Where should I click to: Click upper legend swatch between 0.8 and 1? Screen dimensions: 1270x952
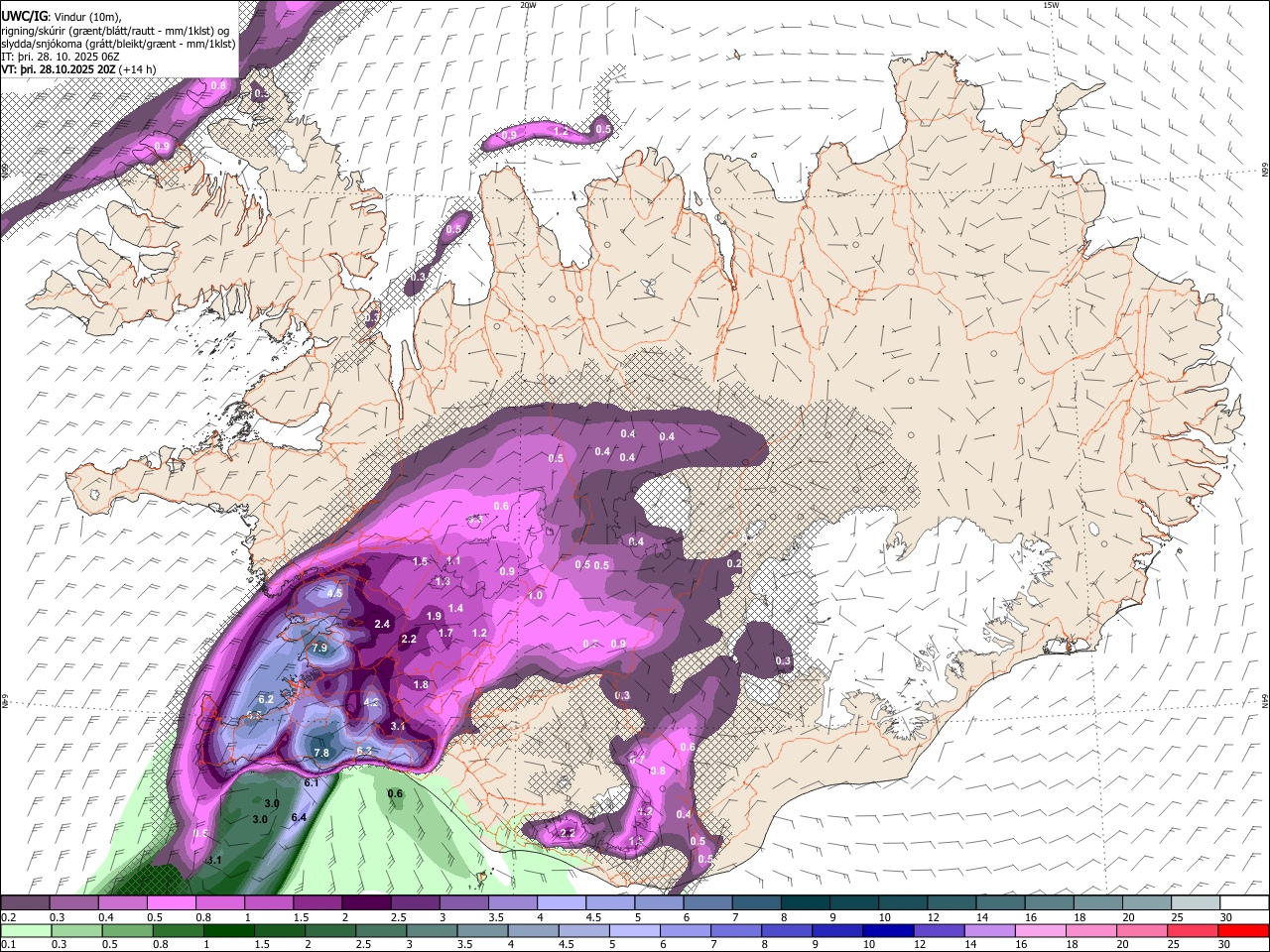click(x=220, y=902)
